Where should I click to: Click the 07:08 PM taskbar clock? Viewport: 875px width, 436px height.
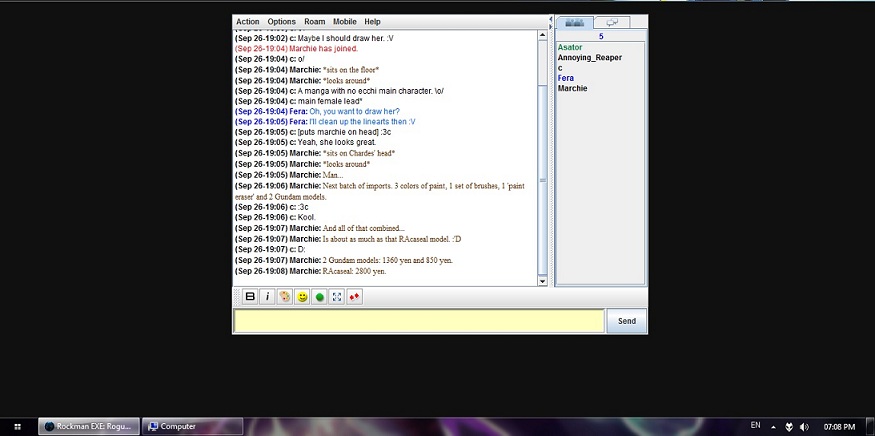point(839,427)
